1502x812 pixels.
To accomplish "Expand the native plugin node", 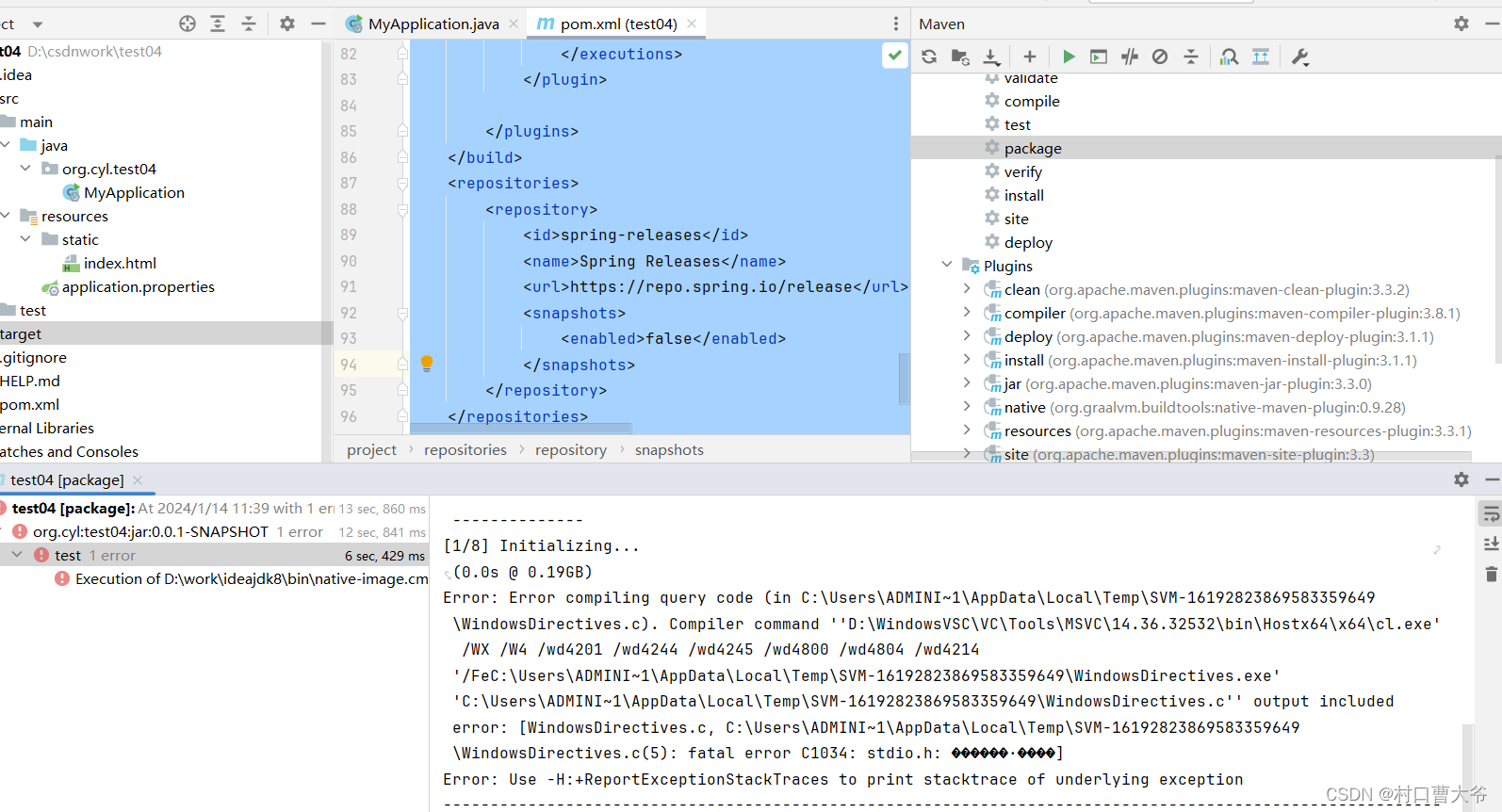I will [x=967, y=407].
